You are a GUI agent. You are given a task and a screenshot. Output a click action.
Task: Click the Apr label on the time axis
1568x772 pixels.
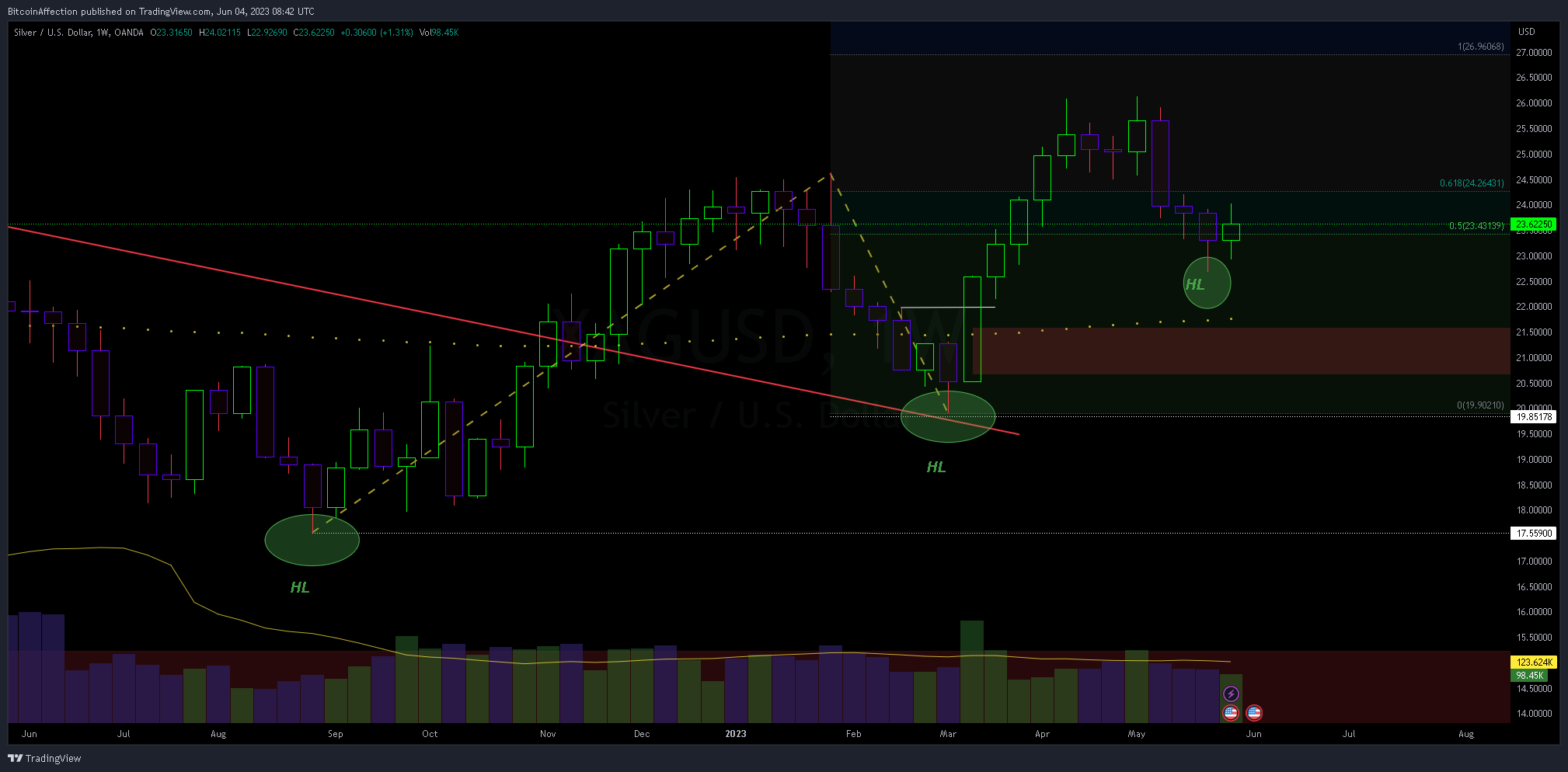pos(1042,734)
